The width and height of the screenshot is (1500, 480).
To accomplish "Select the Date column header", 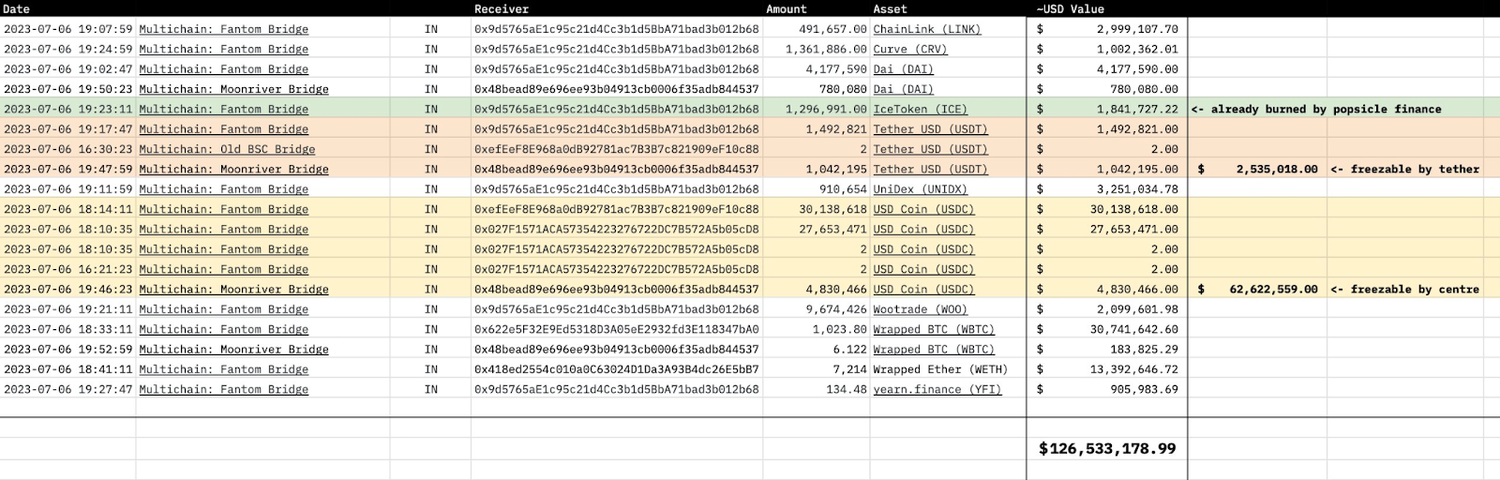I will click(x=17, y=8).
